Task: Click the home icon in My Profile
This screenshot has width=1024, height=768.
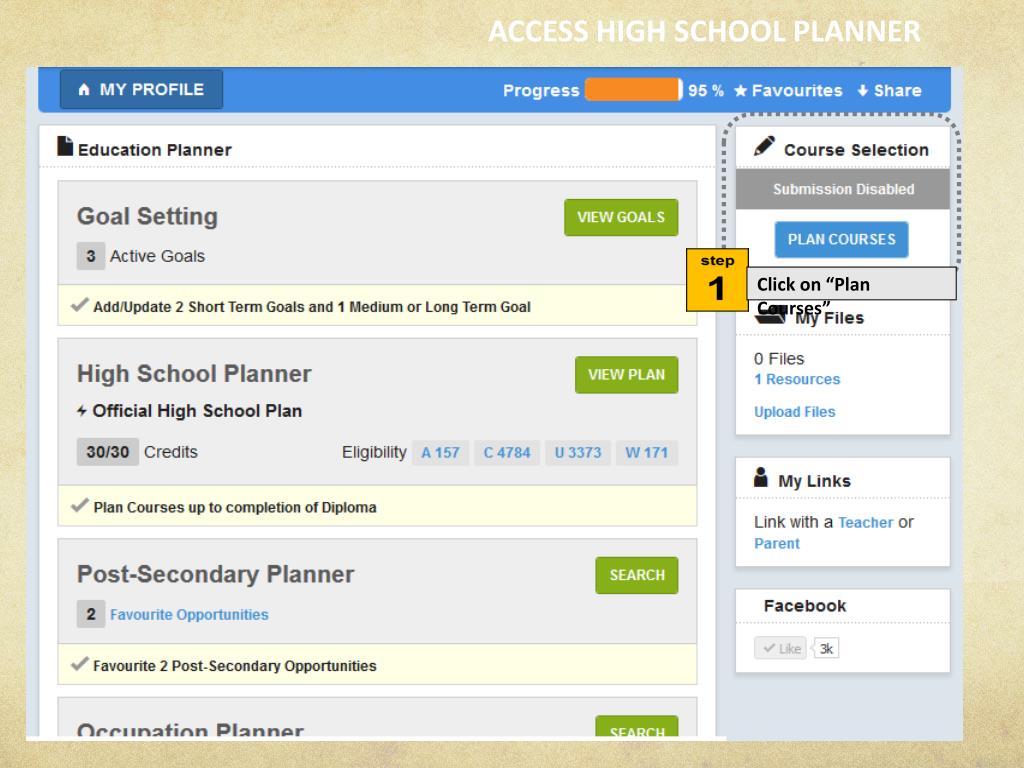Action: pos(84,90)
